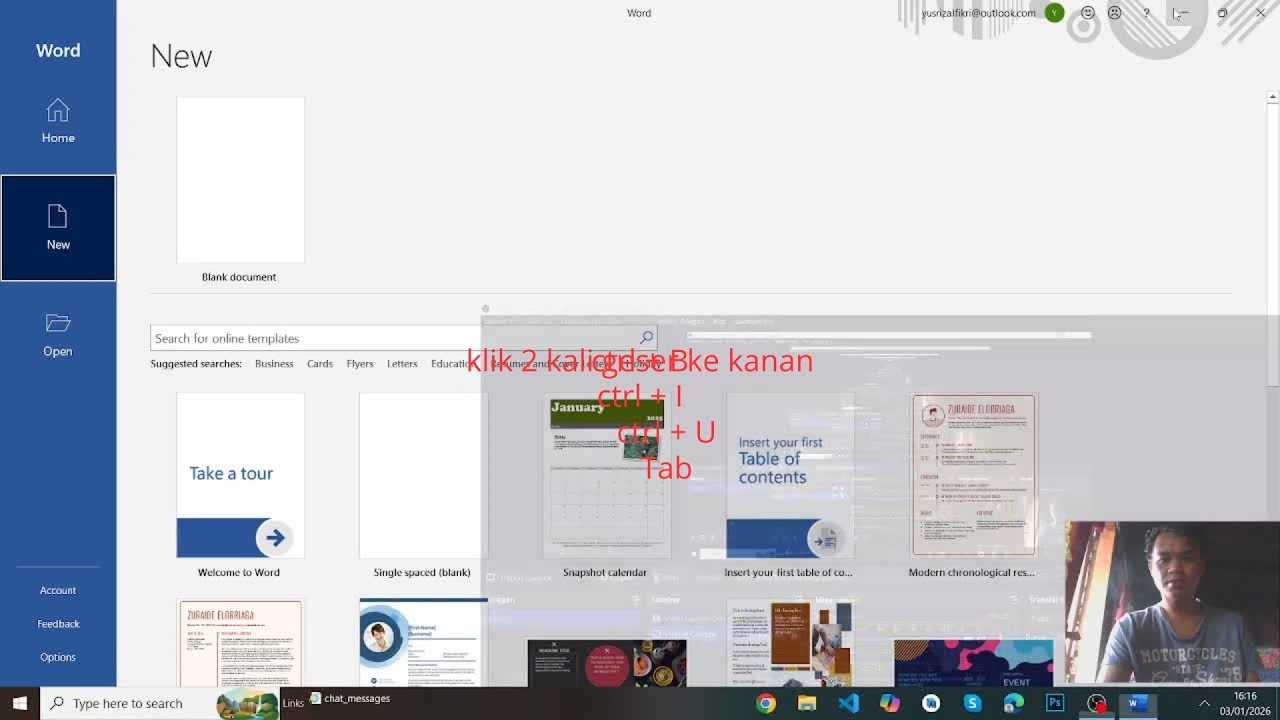The image size is (1280, 720).
Task: Open Copilot from taskbar
Action: [x=890, y=704]
